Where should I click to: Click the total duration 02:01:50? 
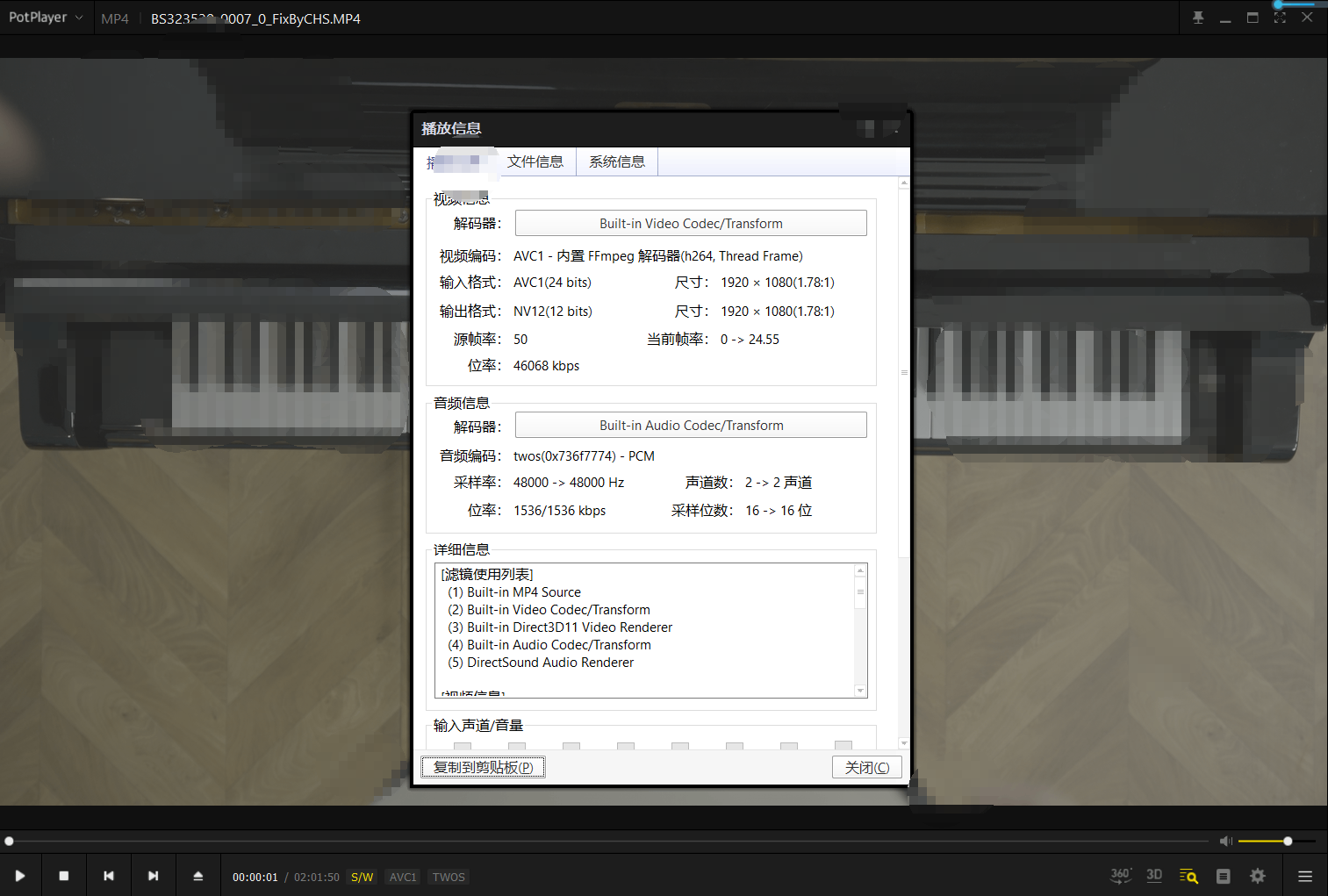click(317, 877)
